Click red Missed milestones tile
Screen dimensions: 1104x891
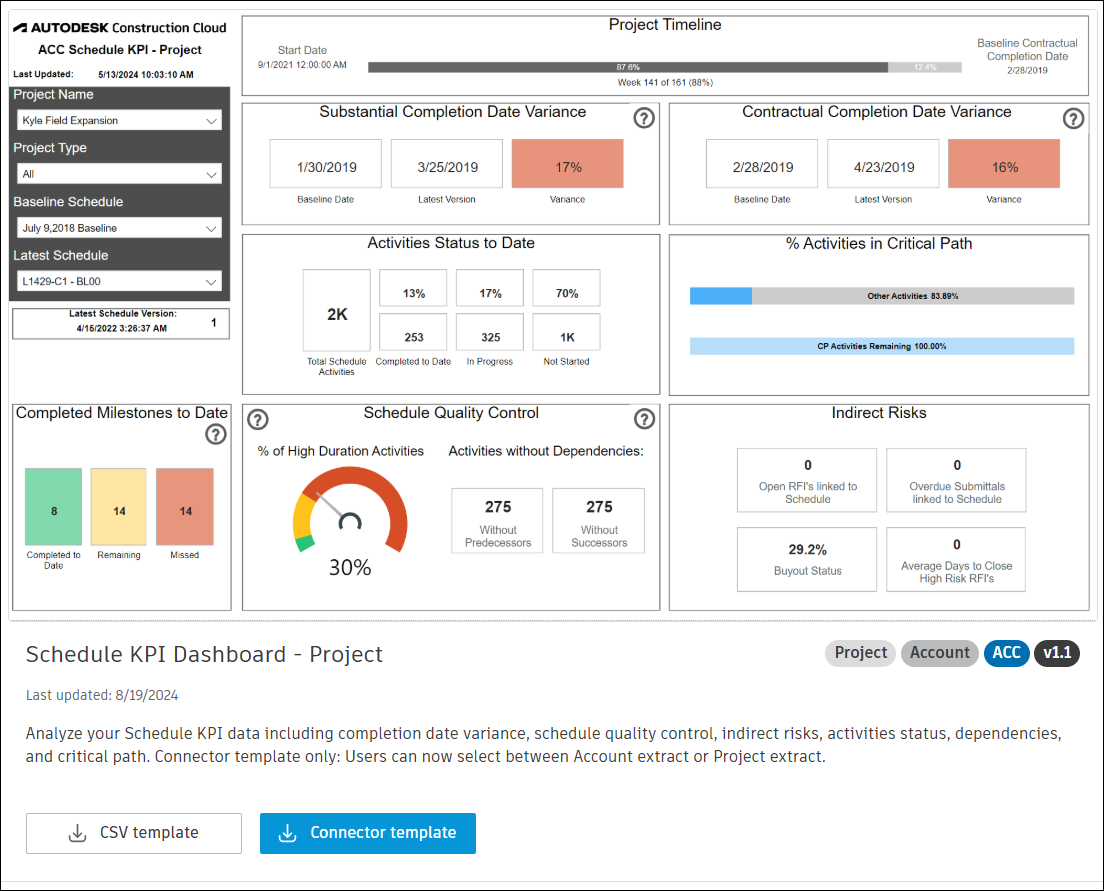click(x=184, y=506)
